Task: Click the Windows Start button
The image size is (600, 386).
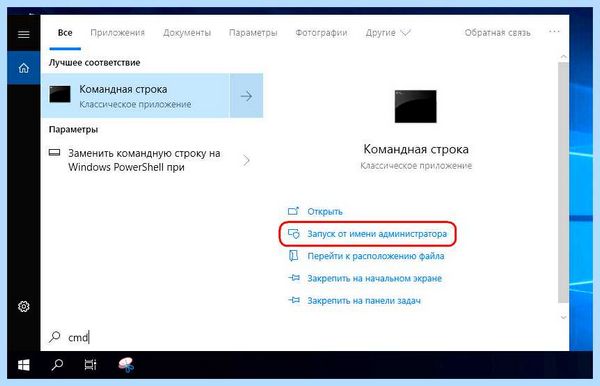Action: pos(24,365)
